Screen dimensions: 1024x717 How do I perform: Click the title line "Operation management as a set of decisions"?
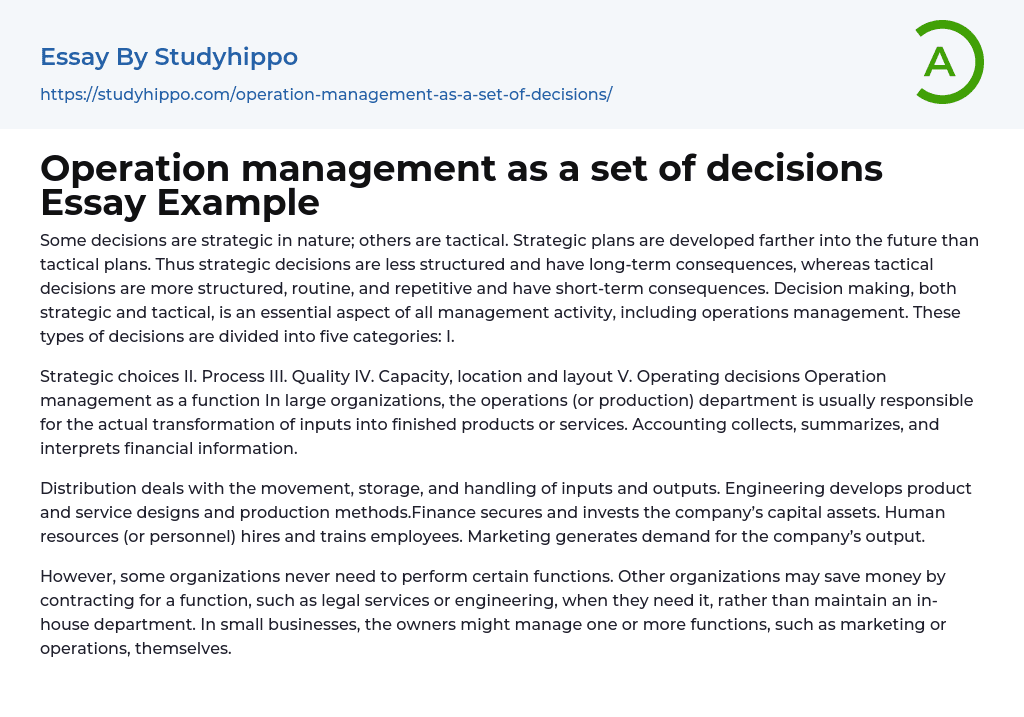[461, 169]
